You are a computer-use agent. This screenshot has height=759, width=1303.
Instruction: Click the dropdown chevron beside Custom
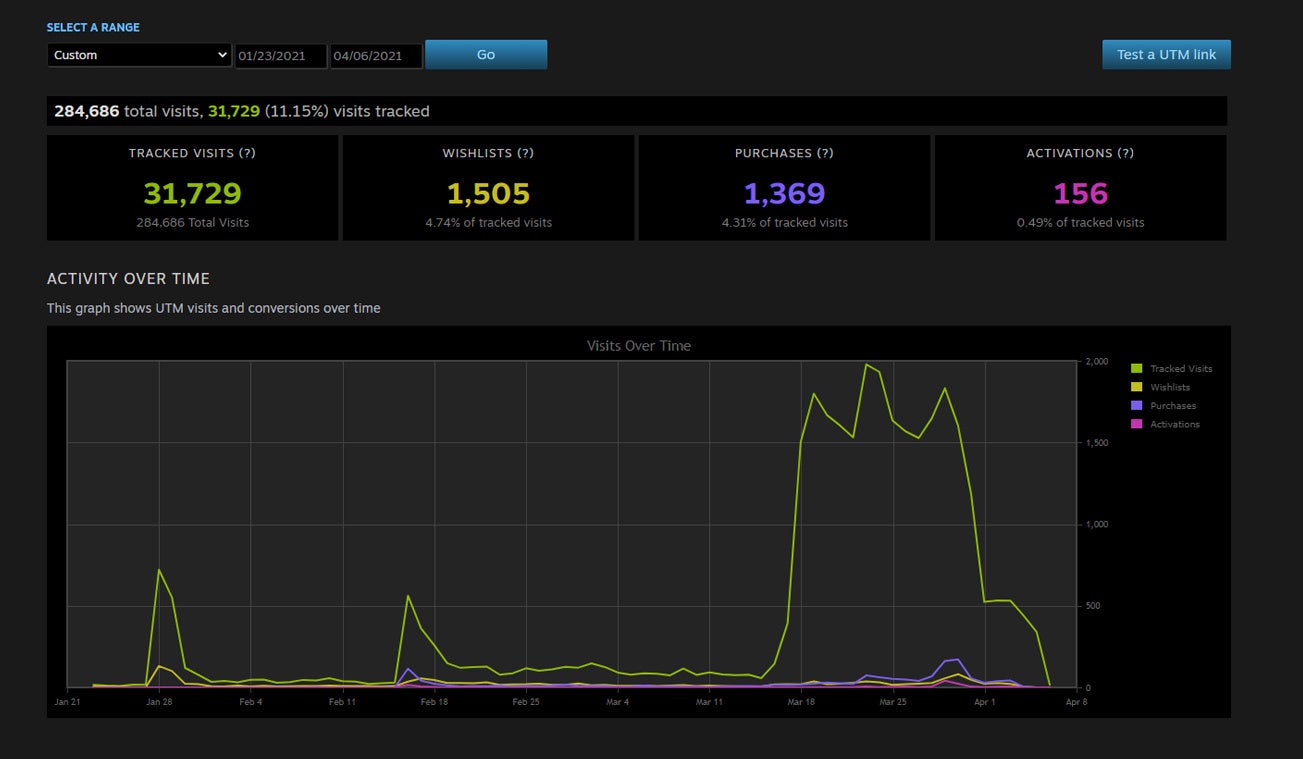[222, 55]
